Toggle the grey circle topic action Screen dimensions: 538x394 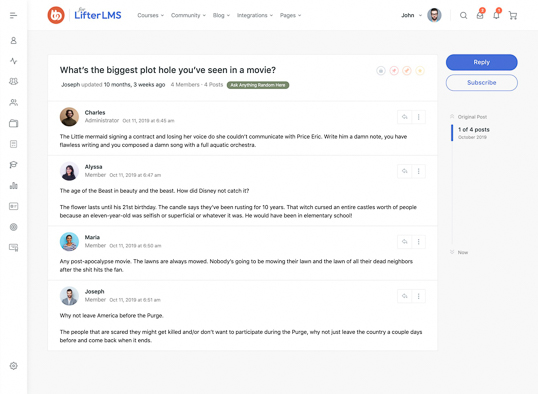click(381, 71)
